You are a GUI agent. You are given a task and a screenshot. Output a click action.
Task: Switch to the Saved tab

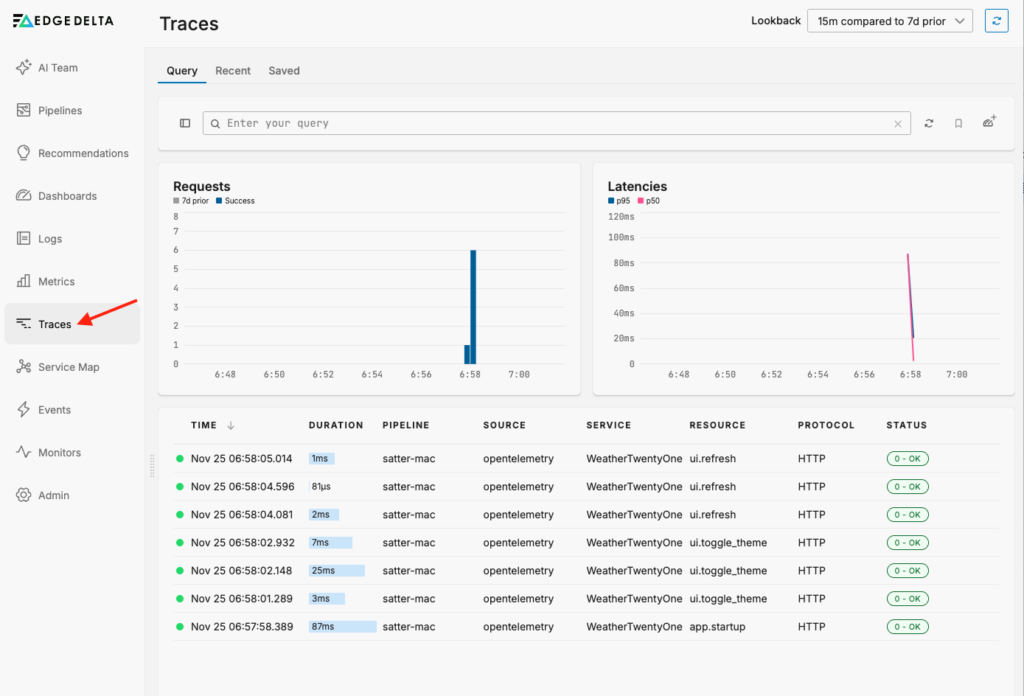(x=284, y=71)
